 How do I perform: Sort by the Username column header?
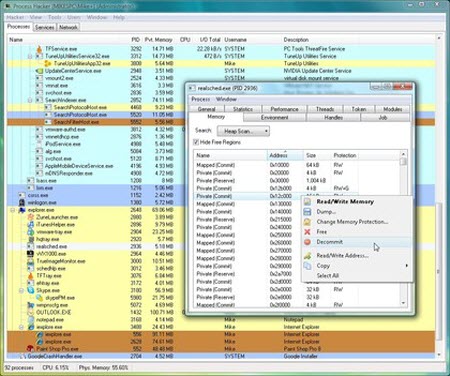(236, 40)
